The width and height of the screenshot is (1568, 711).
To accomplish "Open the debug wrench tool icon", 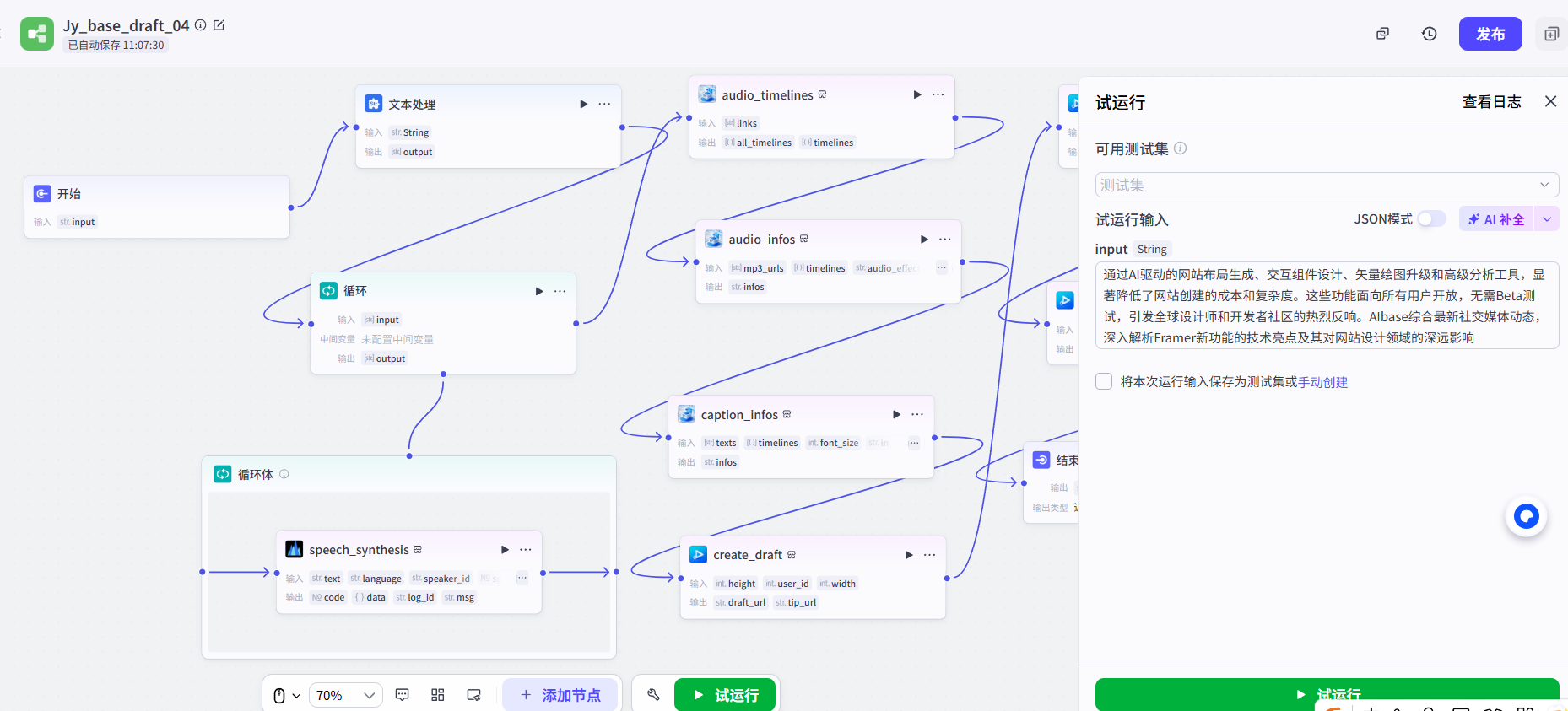I will (x=653, y=695).
